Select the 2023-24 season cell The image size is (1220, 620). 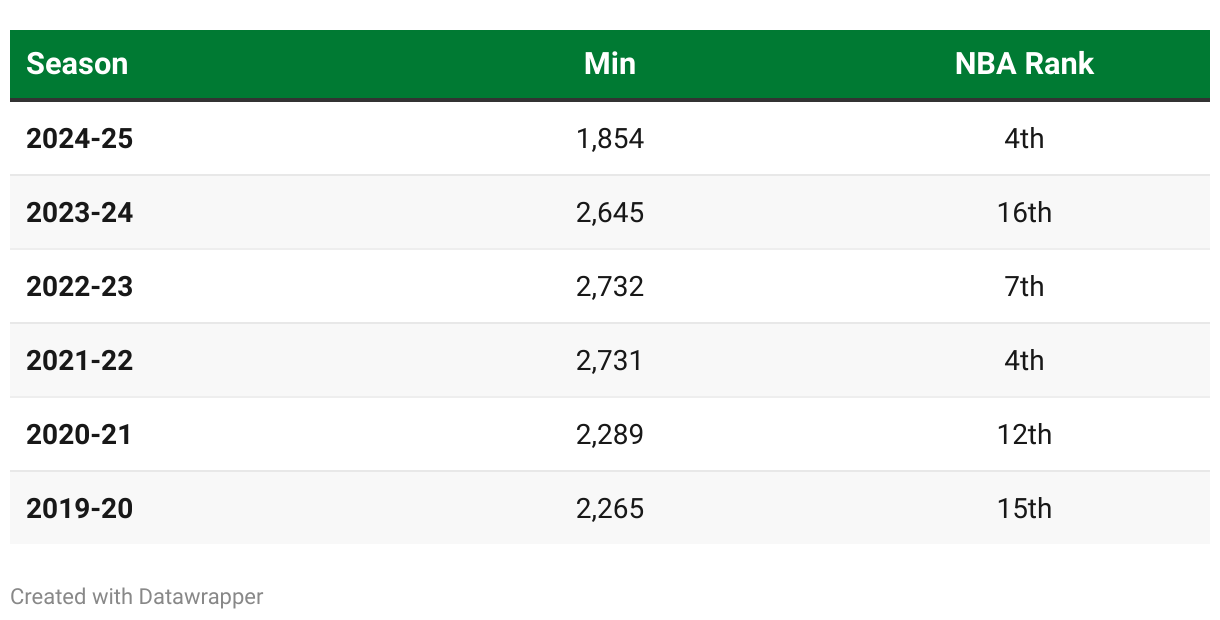pyautogui.click(x=80, y=213)
